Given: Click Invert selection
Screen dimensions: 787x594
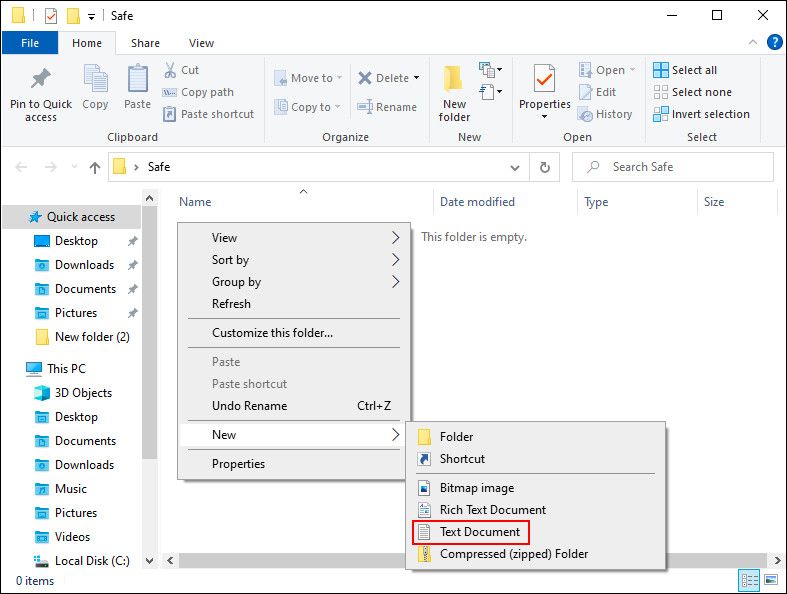Looking at the screenshot, I should click(x=701, y=114).
